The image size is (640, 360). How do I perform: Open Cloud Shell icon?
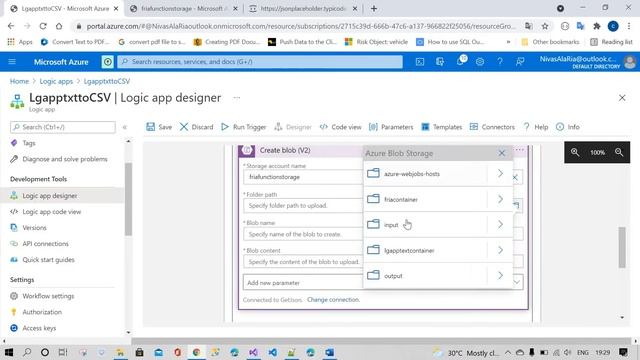pyautogui.click(x=420, y=62)
